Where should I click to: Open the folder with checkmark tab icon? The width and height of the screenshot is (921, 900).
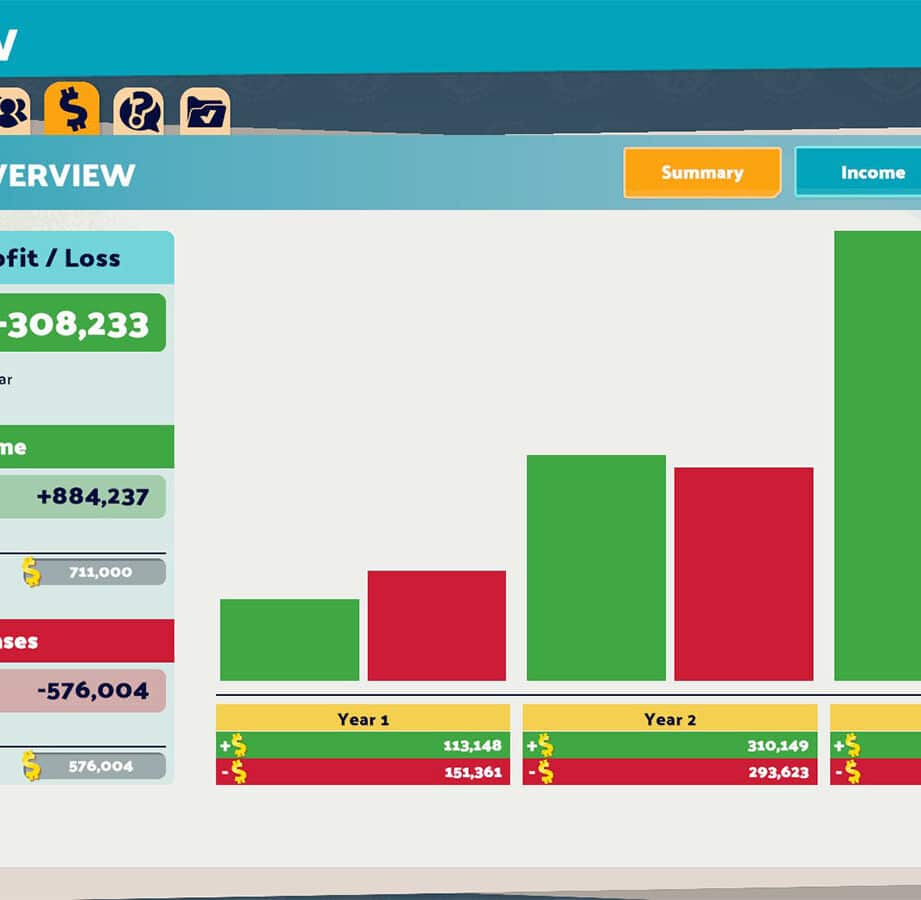205,112
